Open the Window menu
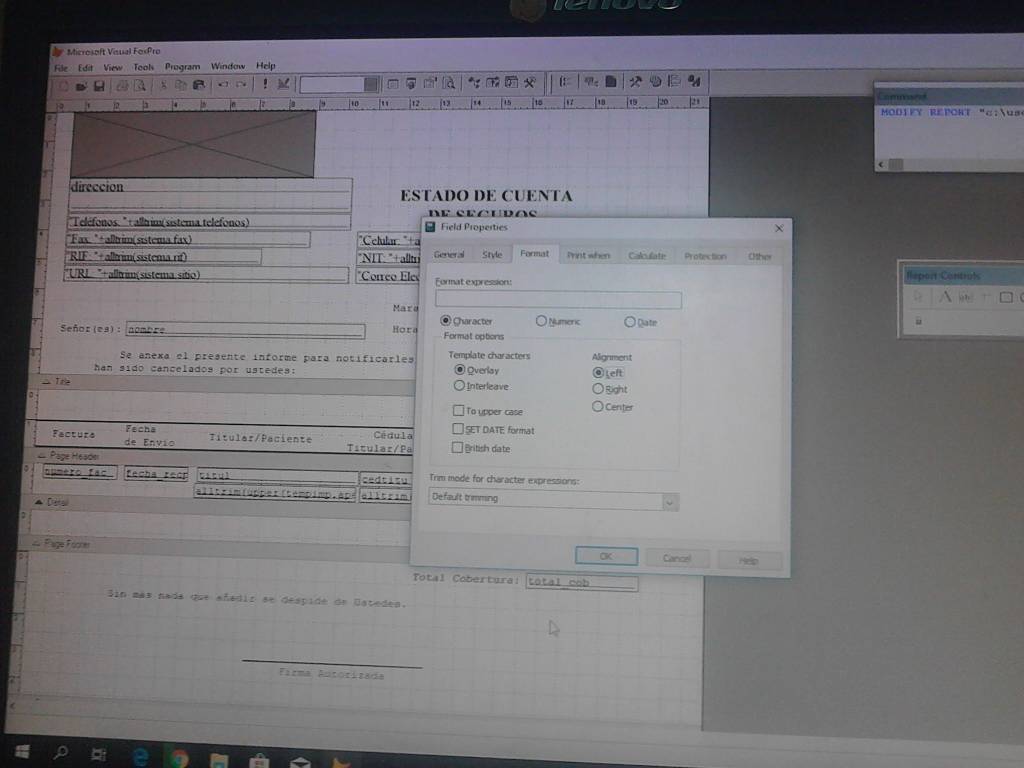This screenshot has width=1024, height=768. point(227,66)
